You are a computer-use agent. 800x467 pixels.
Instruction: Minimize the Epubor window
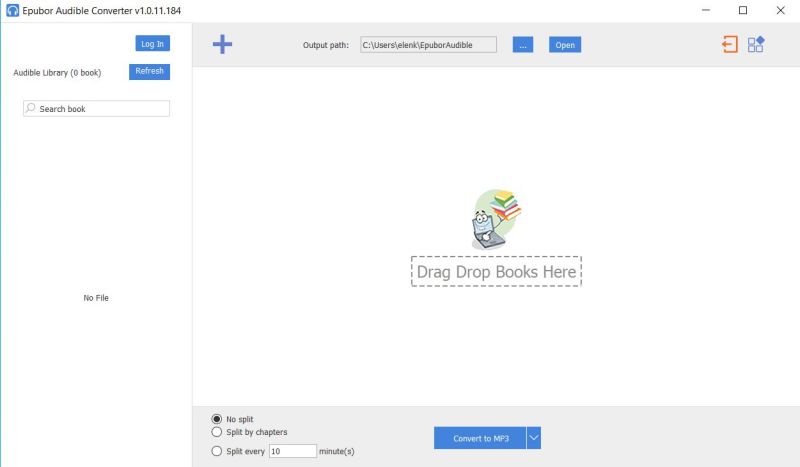point(706,10)
